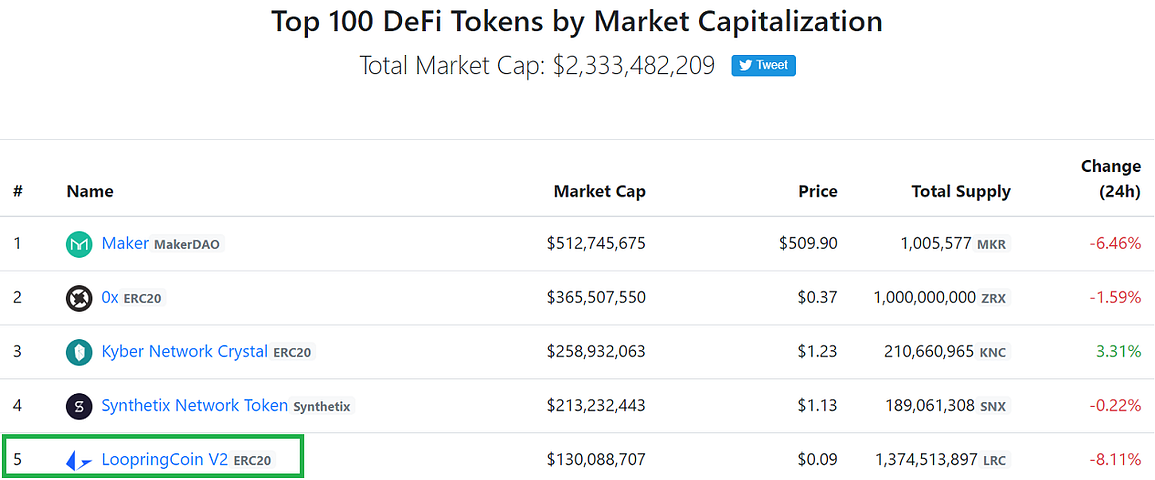Open Kyber Network Crystal token link

click(185, 351)
